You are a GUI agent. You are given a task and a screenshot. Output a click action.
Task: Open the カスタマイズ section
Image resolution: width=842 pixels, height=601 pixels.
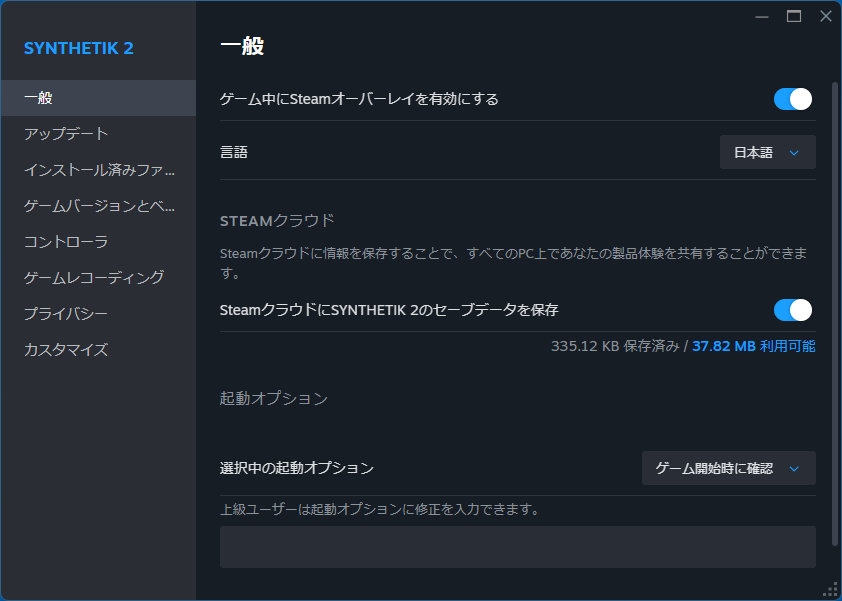(98, 350)
